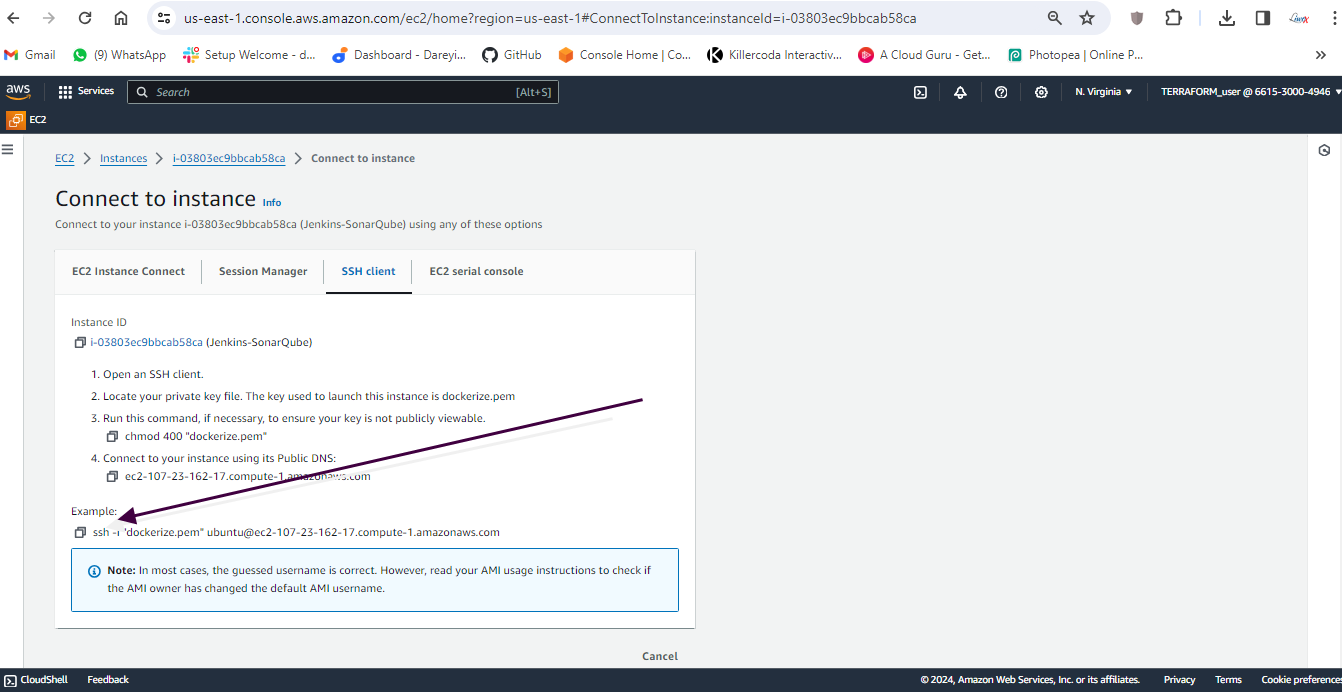The height and width of the screenshot is (692, 1342).
Task: Copy the example ssh command
Action: [x=80, y=533]
